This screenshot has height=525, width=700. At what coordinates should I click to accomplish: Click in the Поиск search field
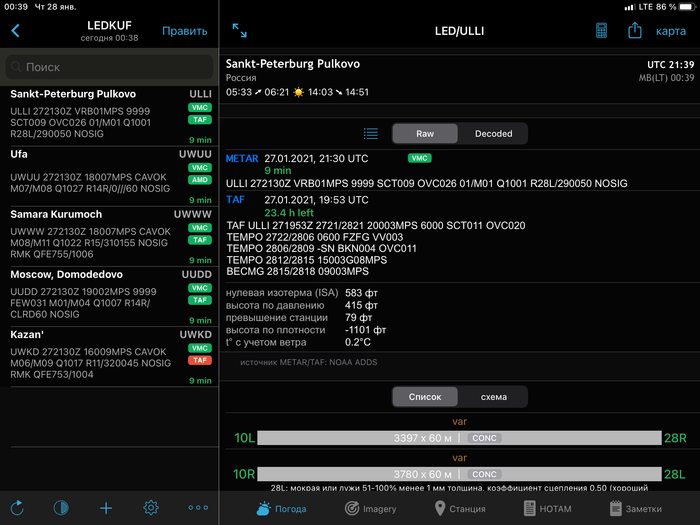(x=109, y=67)
